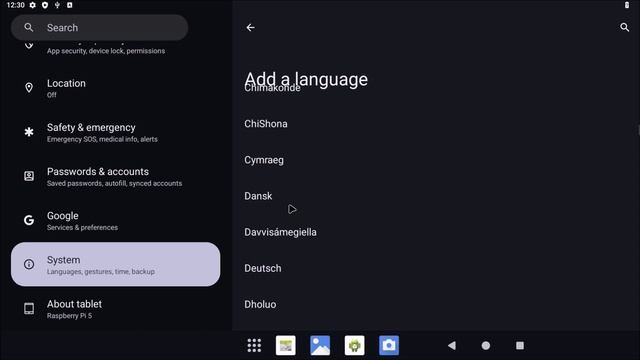Click the About tablet device icon
The height and width of the screenshot is (360, 640).
[29, 309]
